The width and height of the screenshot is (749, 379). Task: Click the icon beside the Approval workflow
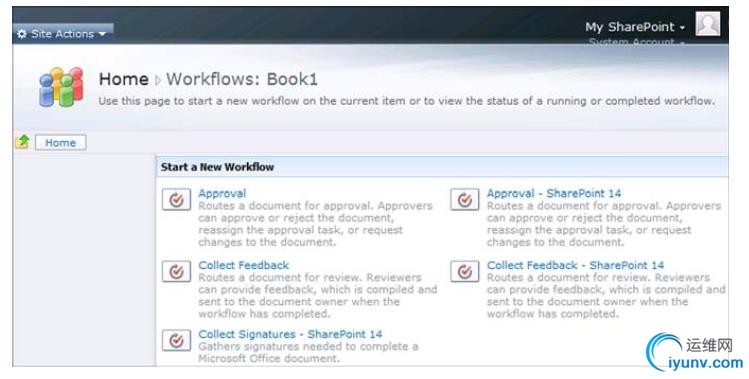point(176,200)
